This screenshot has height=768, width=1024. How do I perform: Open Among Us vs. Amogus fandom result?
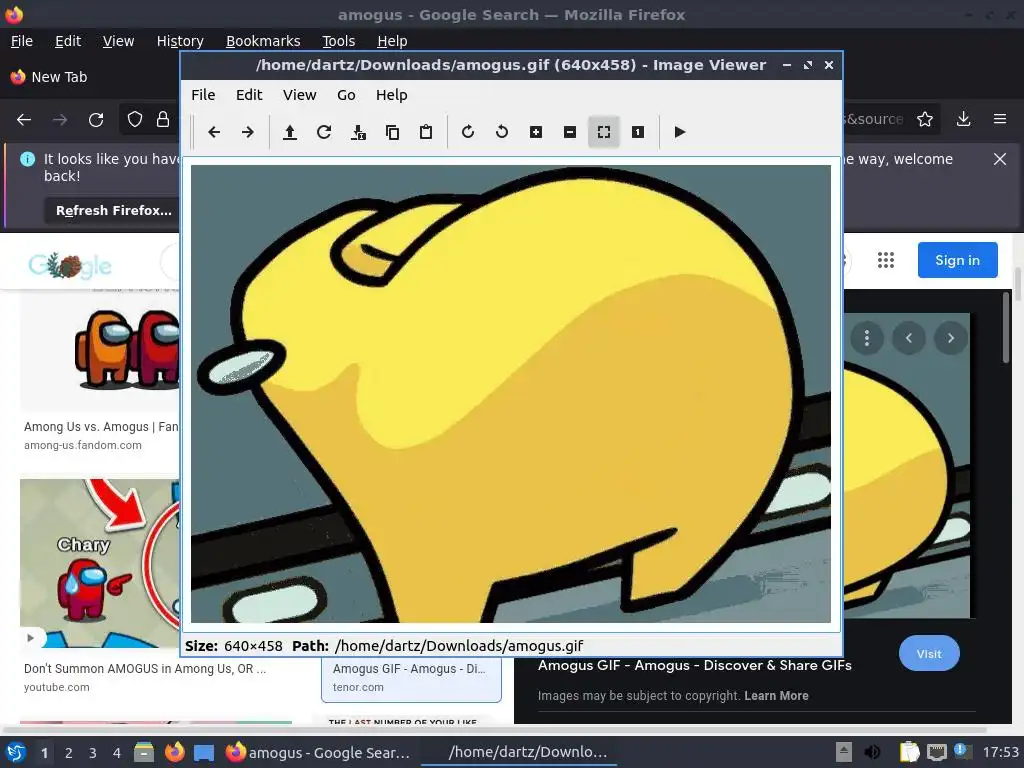pos(102,426)
